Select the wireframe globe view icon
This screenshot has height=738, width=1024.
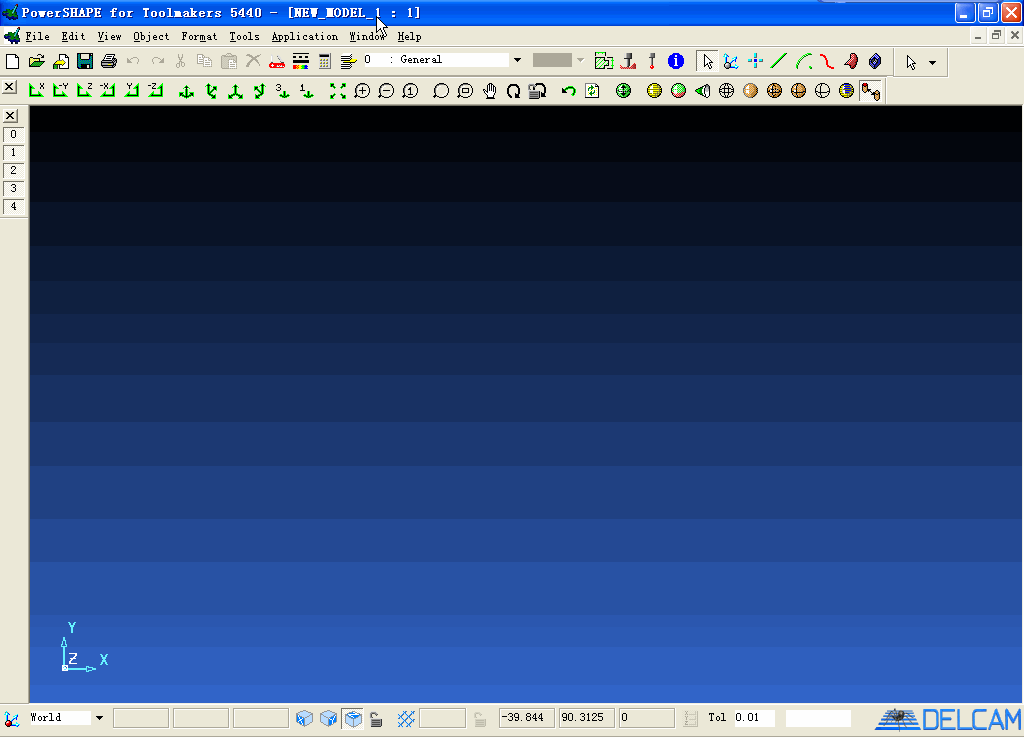point(726,91)
